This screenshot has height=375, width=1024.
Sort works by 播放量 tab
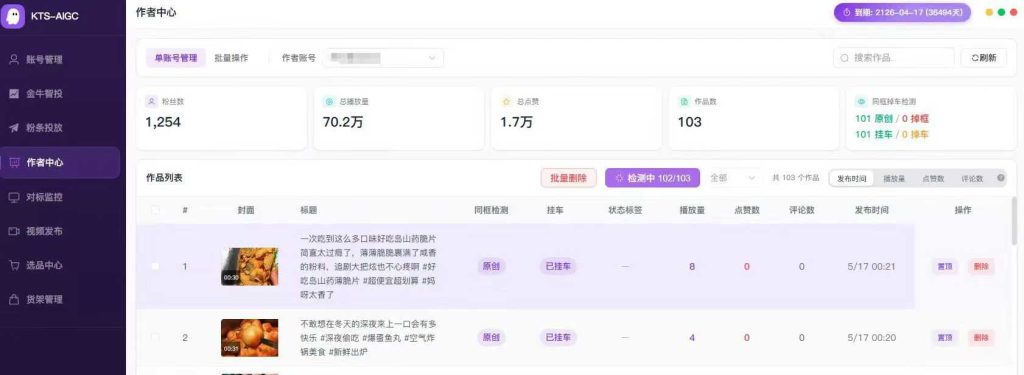894,178
